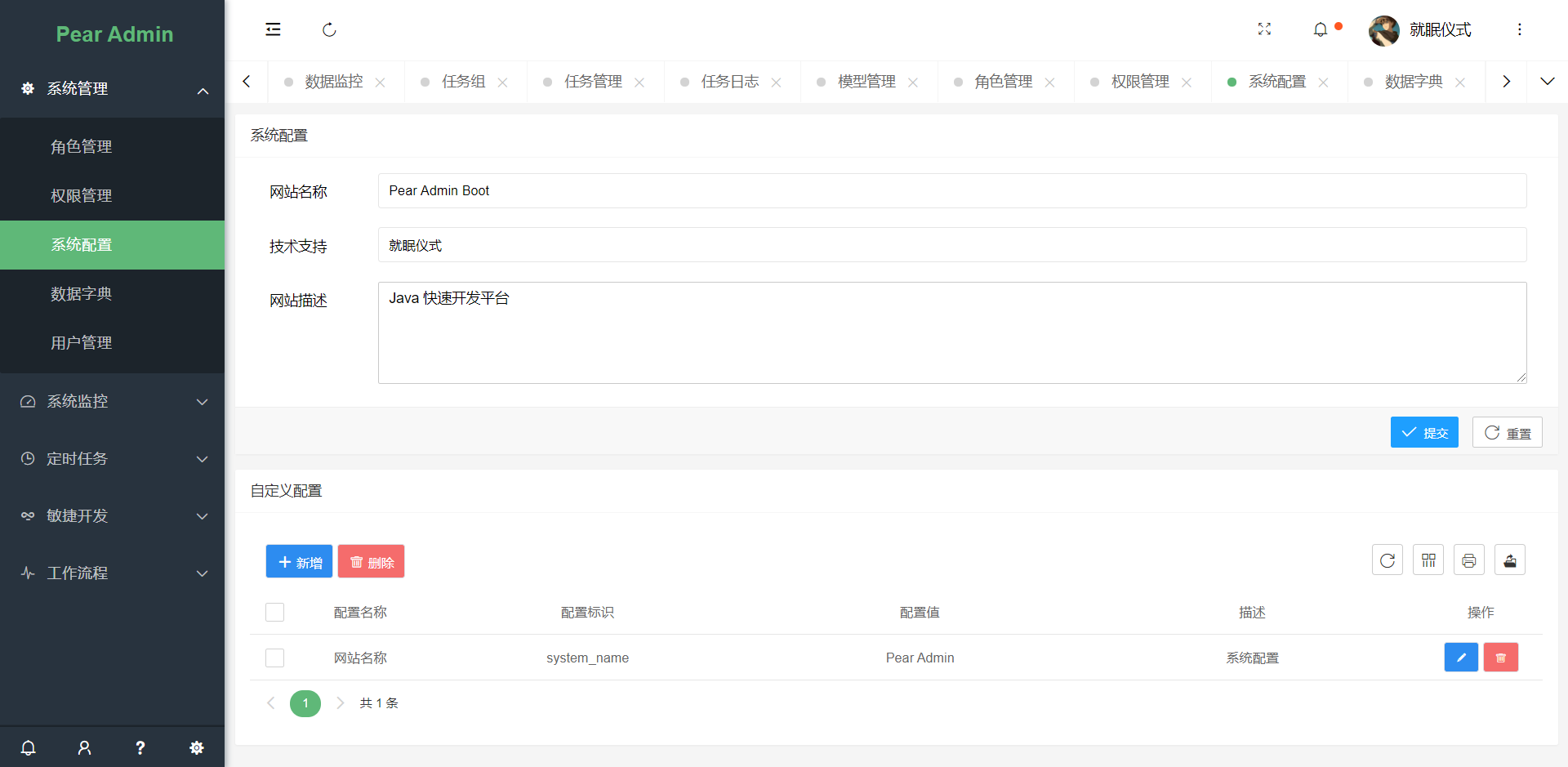
Task: Edit the system_name row with pencil icon
Action: coord(1461,658)
